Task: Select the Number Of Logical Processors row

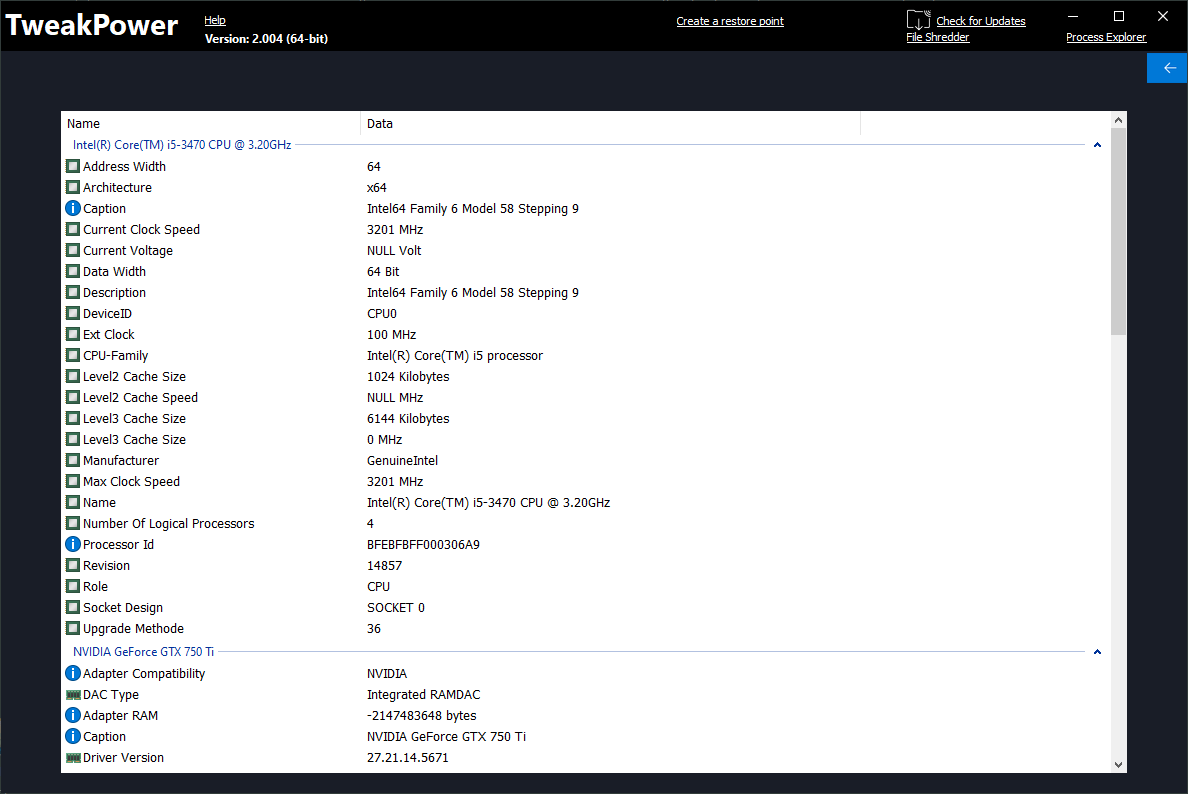Action: click(x=168, y=524)
